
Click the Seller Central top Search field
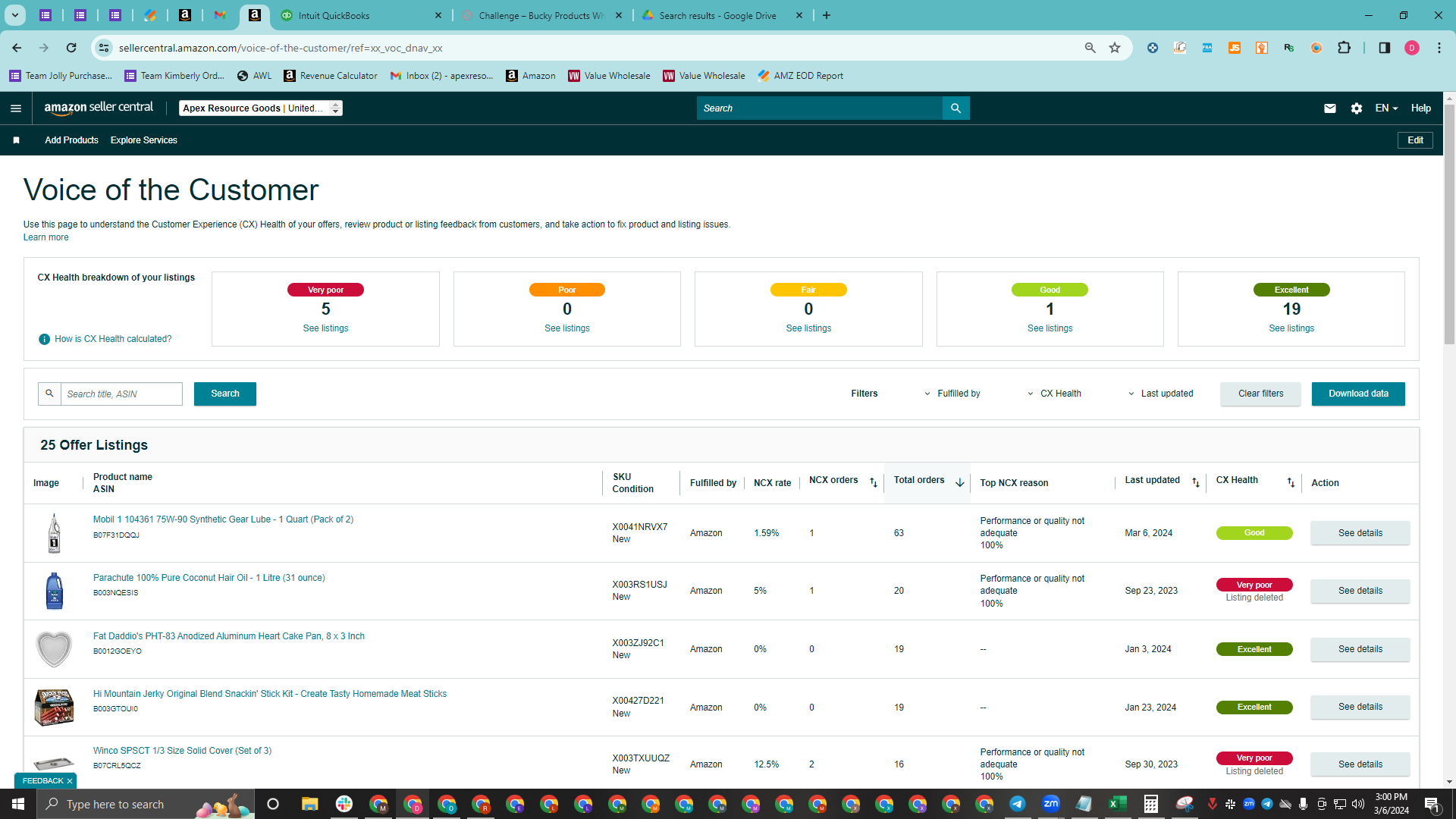pyautogui.click(x=819, y=108)
